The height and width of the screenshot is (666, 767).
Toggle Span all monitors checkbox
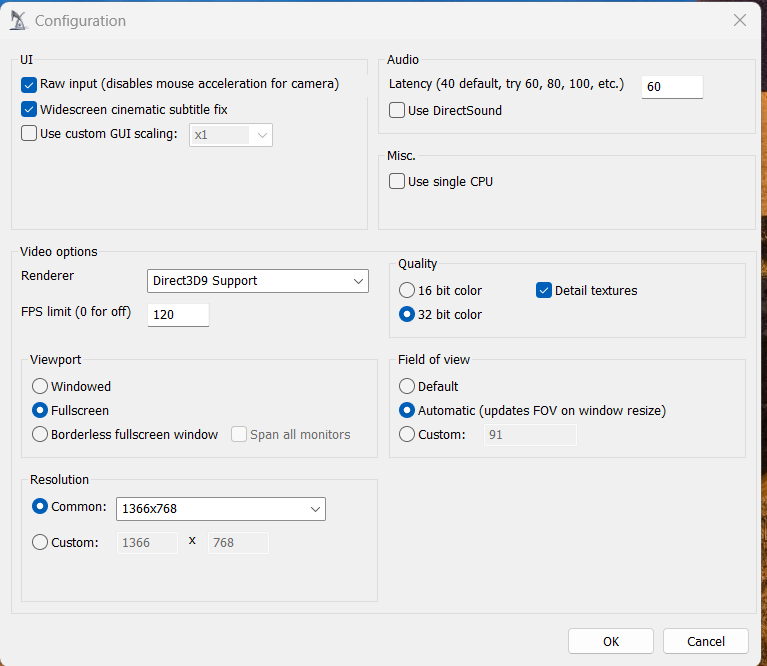point(239,434)
